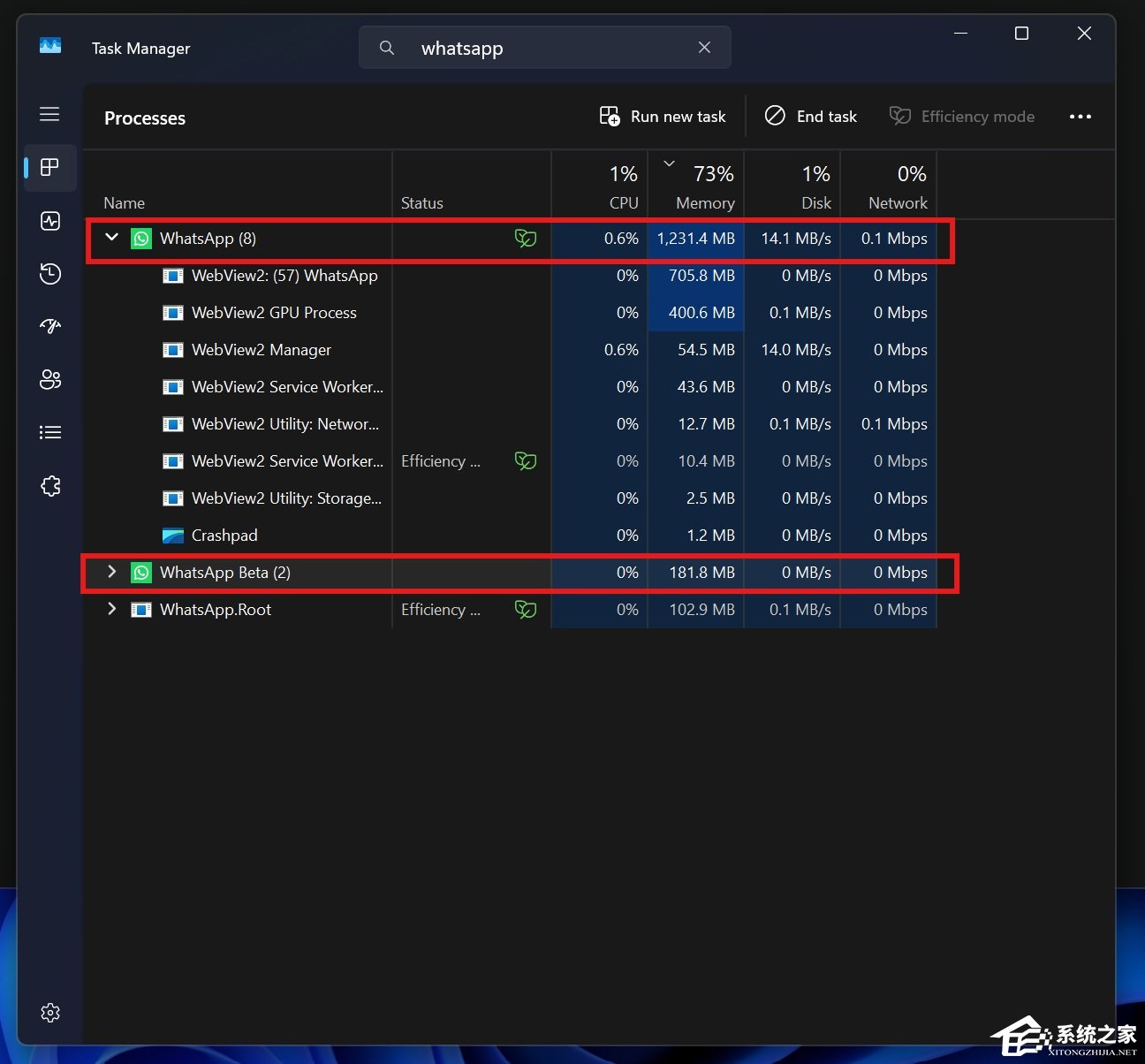
Task: Collapse the WhatsApp (8) process group
Action: tap(111, 237)
